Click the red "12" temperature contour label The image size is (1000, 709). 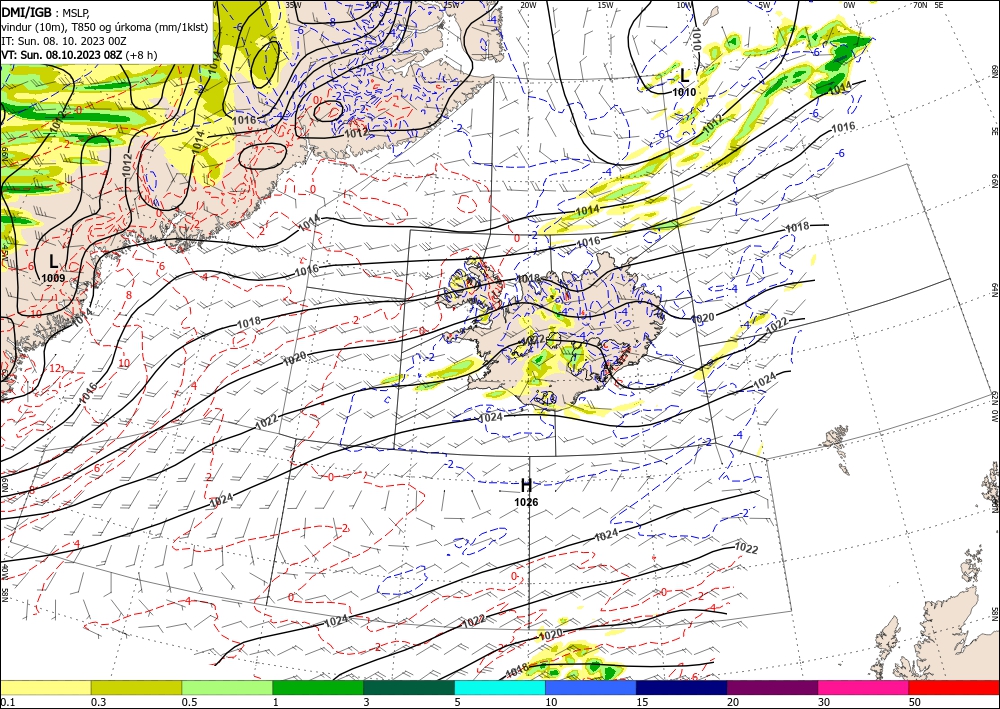pyautogui.click(x=55, y=369)
